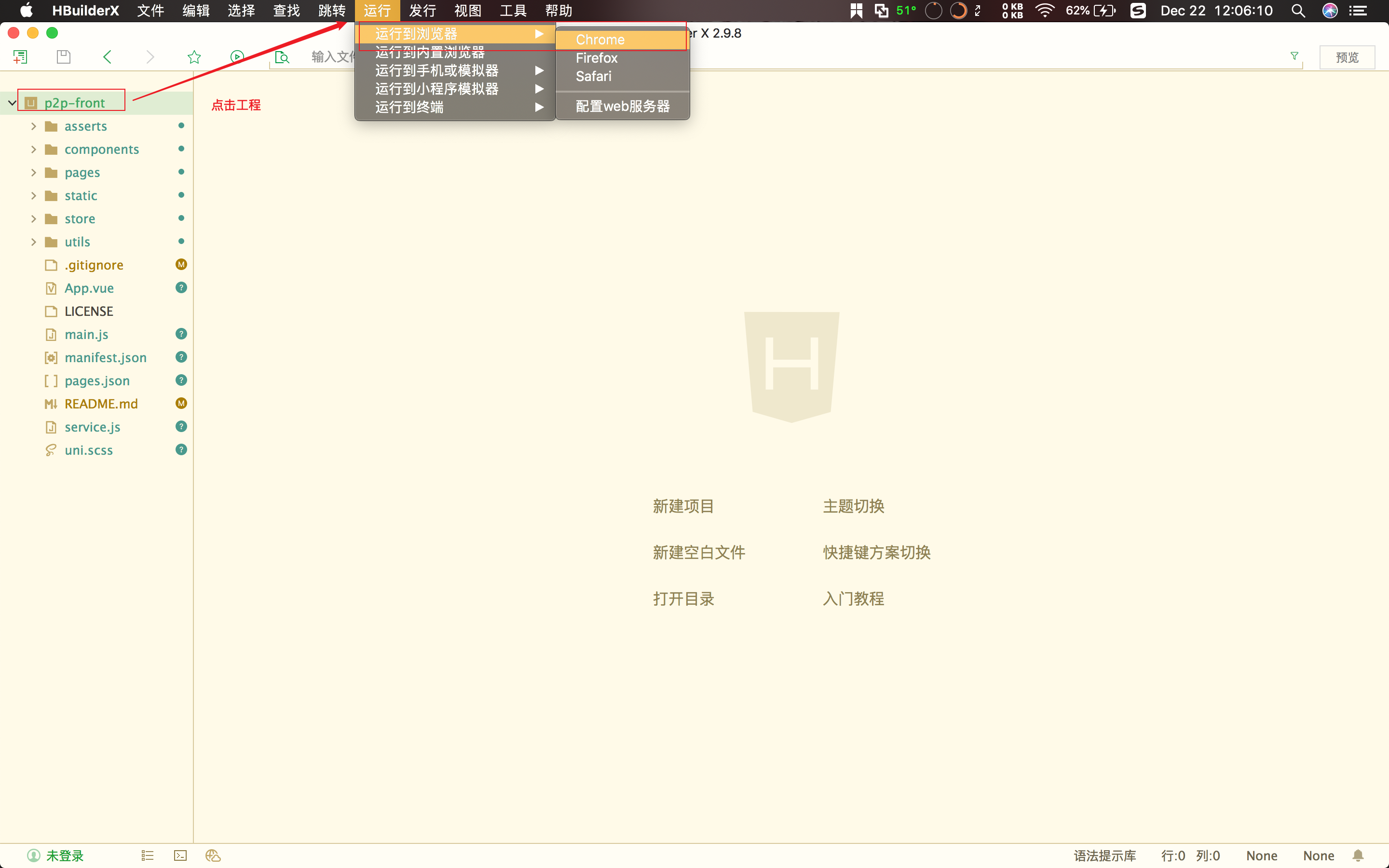Viewport: 1389px width, 868px height.
Task: Click the bookmark star toolbar icon
Action: (194, 57)
